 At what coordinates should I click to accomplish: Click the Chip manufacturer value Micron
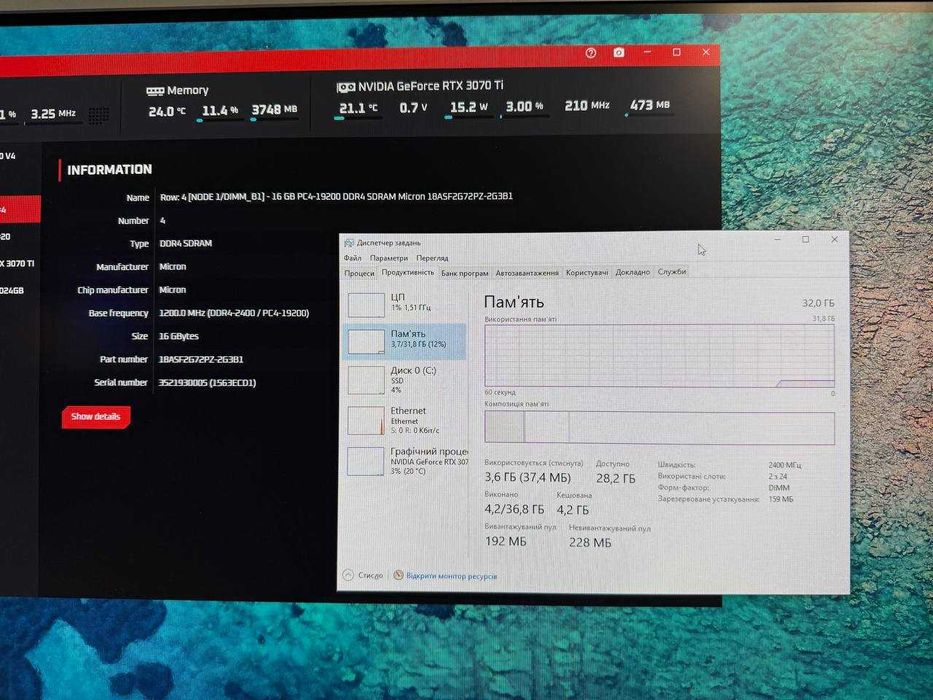(x=173, y=290)
